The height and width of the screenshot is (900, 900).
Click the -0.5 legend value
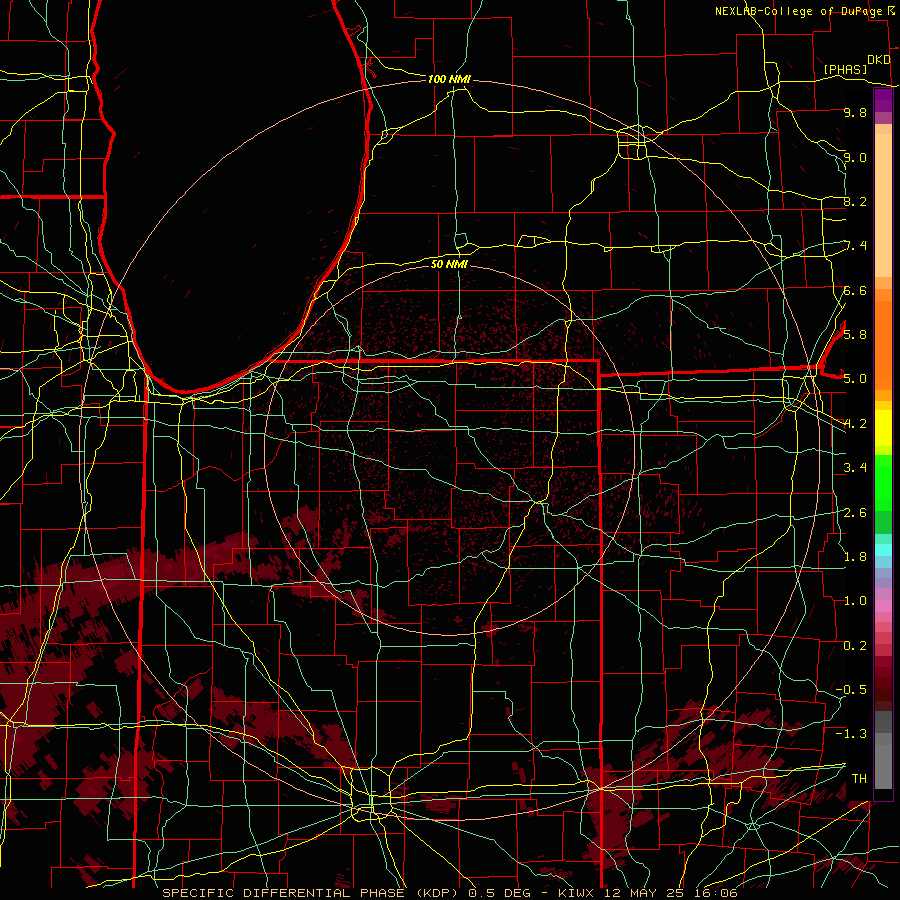[x=851, y=689]
